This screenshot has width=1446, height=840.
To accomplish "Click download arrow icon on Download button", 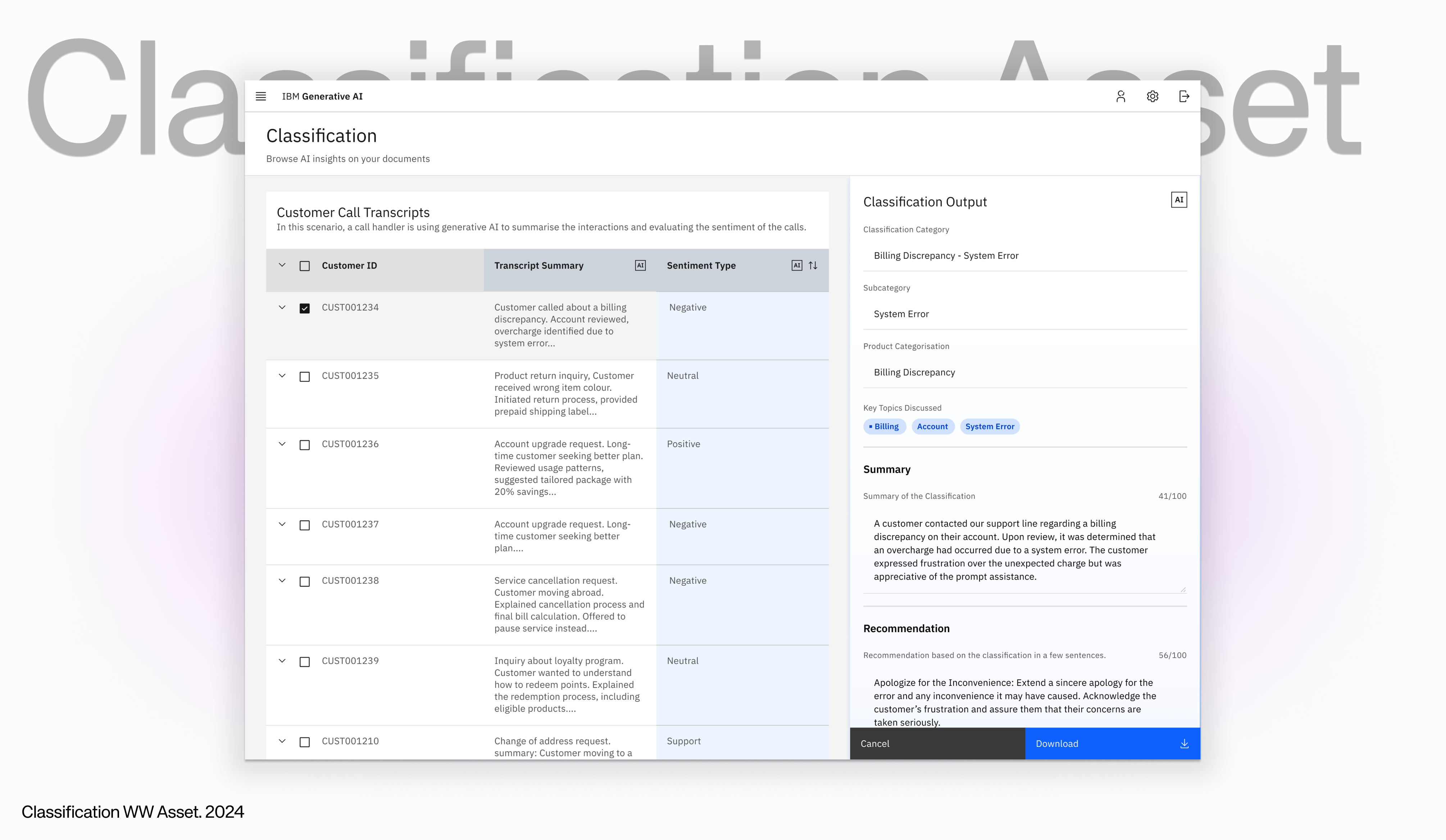I will coord(1184,744).
